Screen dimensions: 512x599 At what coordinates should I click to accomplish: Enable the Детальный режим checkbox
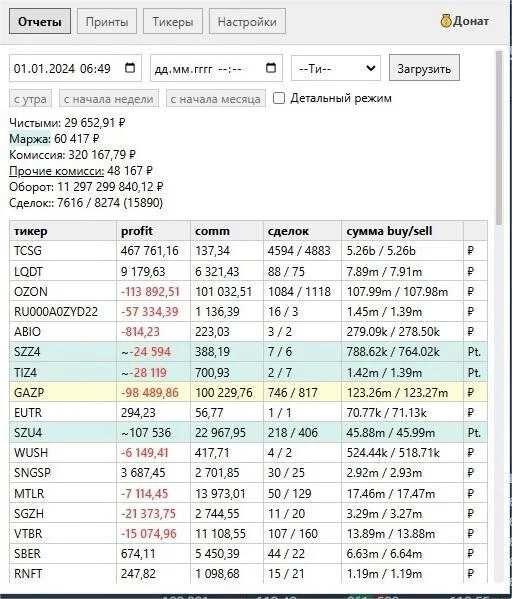point(279,98)
